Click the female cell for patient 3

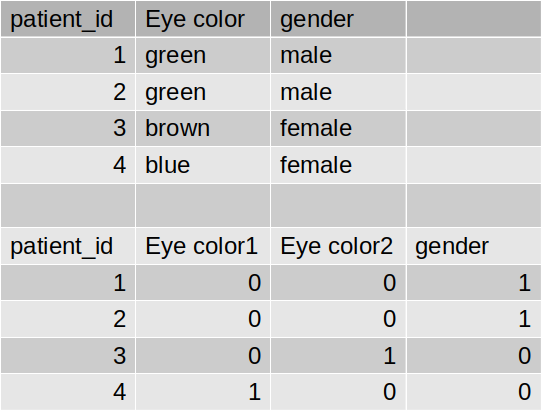pyautogui.click(x=338, y=128)
